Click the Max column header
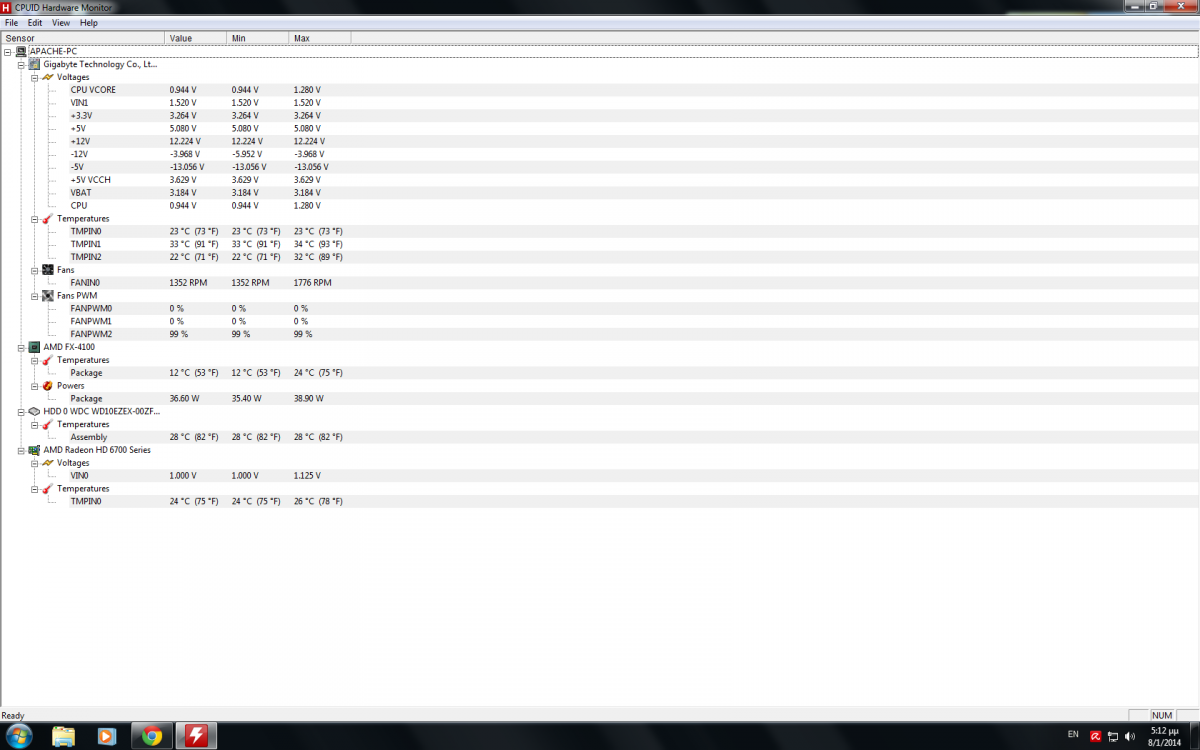The image size is (1200, 750). pyautogui.click(x=319, y=38)
